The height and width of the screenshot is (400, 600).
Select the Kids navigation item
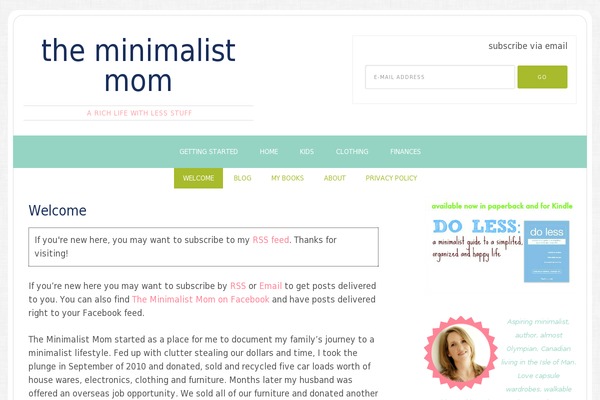pos(307,152)
